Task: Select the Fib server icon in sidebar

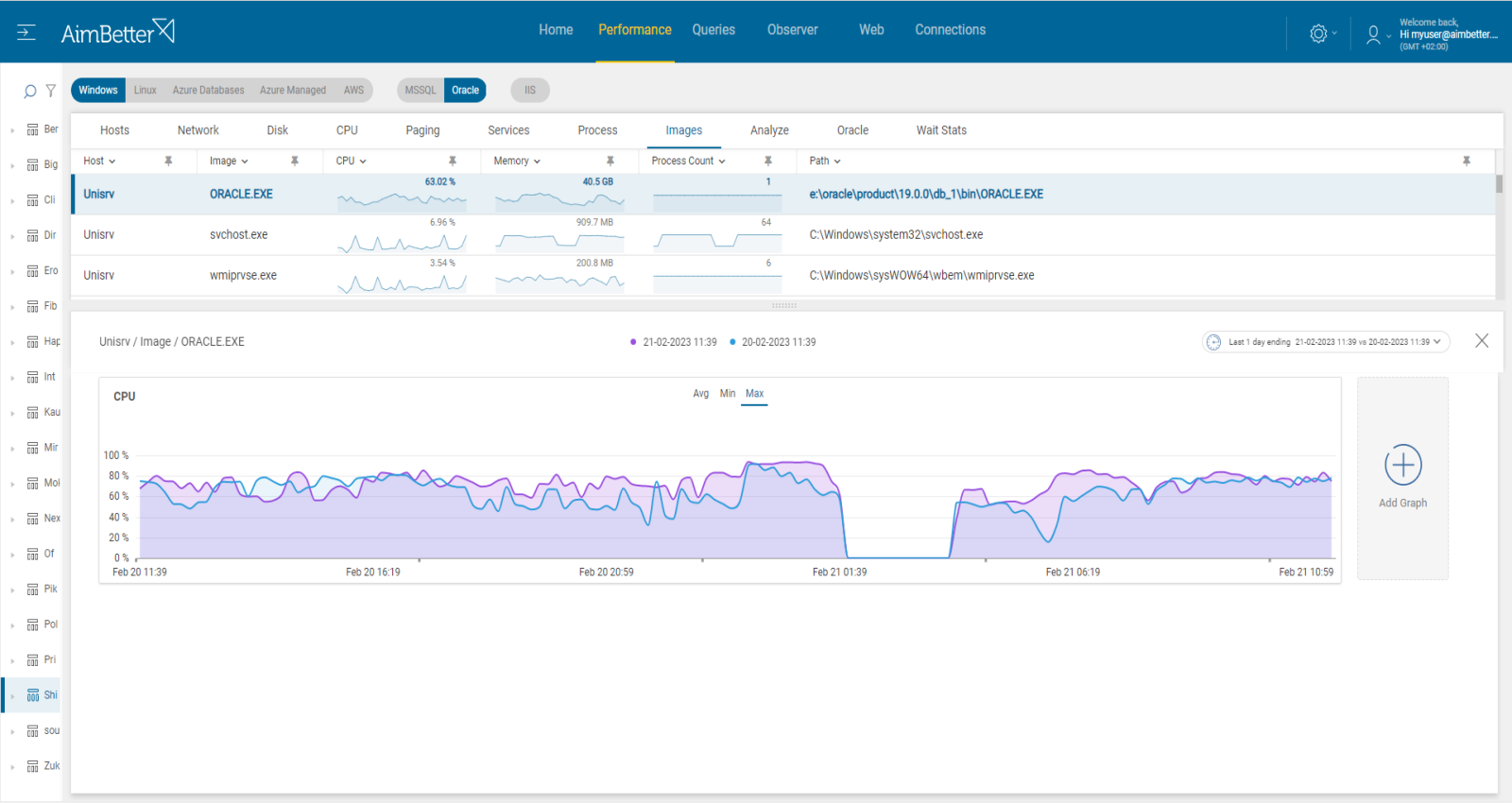Action: pyautogui.click(x=33, y=306)
